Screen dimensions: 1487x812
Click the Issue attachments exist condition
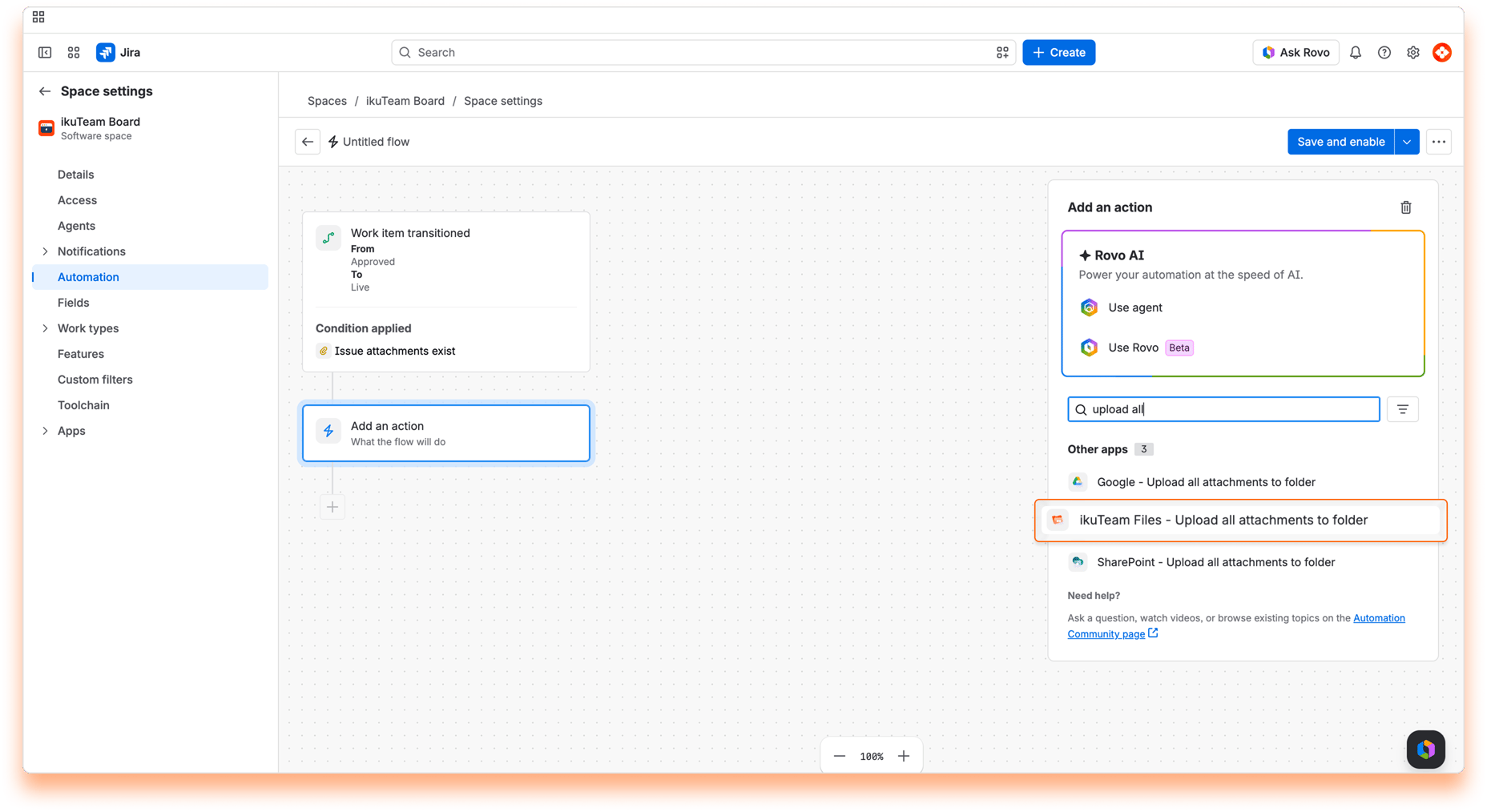[386, 351]
